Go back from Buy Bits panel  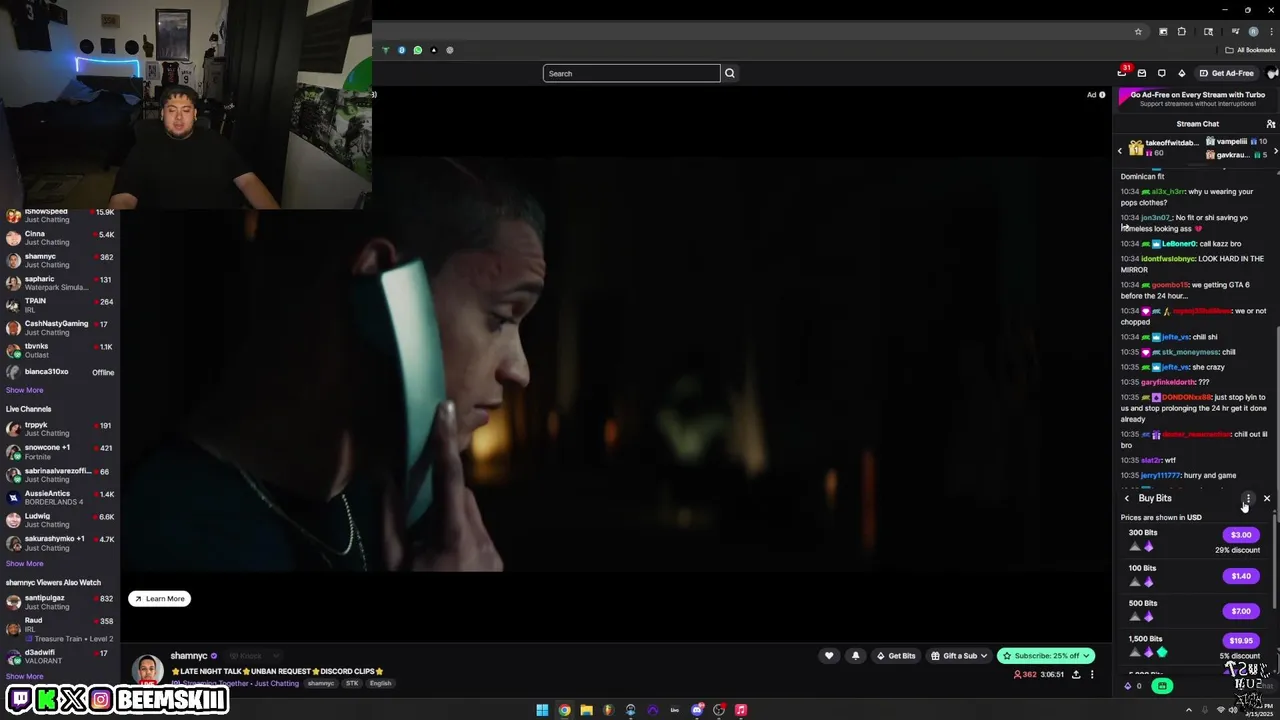pos(1127,498)
